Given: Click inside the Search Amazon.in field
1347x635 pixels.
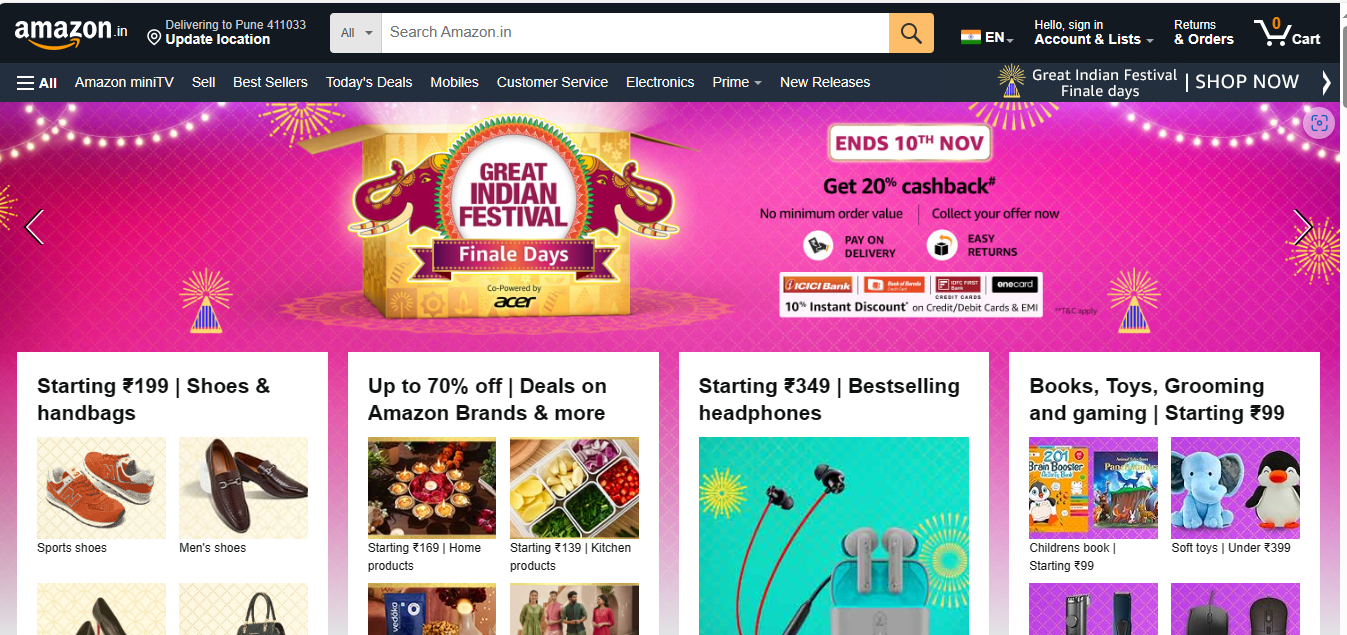Looking at the screenshot, I should (x=635, y=33).
